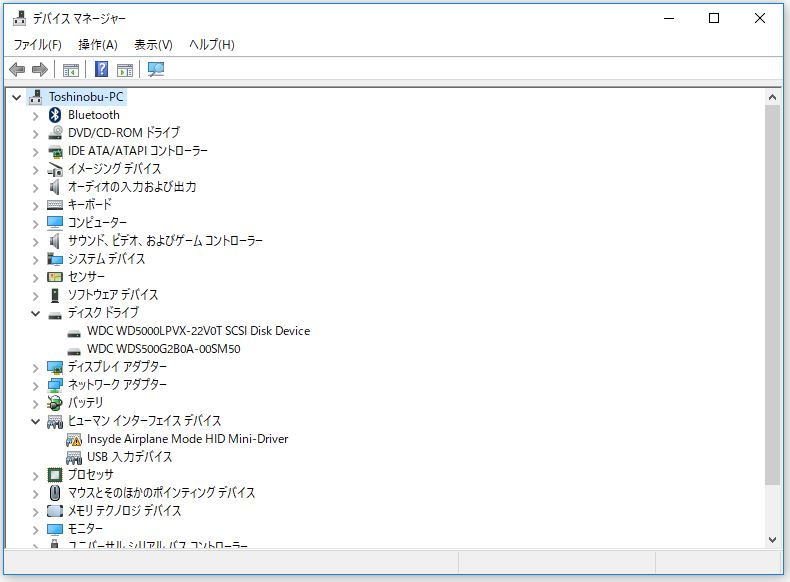The image size is (790, 582).
Task: Click the センサー category icon
Action: tap(55, 277)
